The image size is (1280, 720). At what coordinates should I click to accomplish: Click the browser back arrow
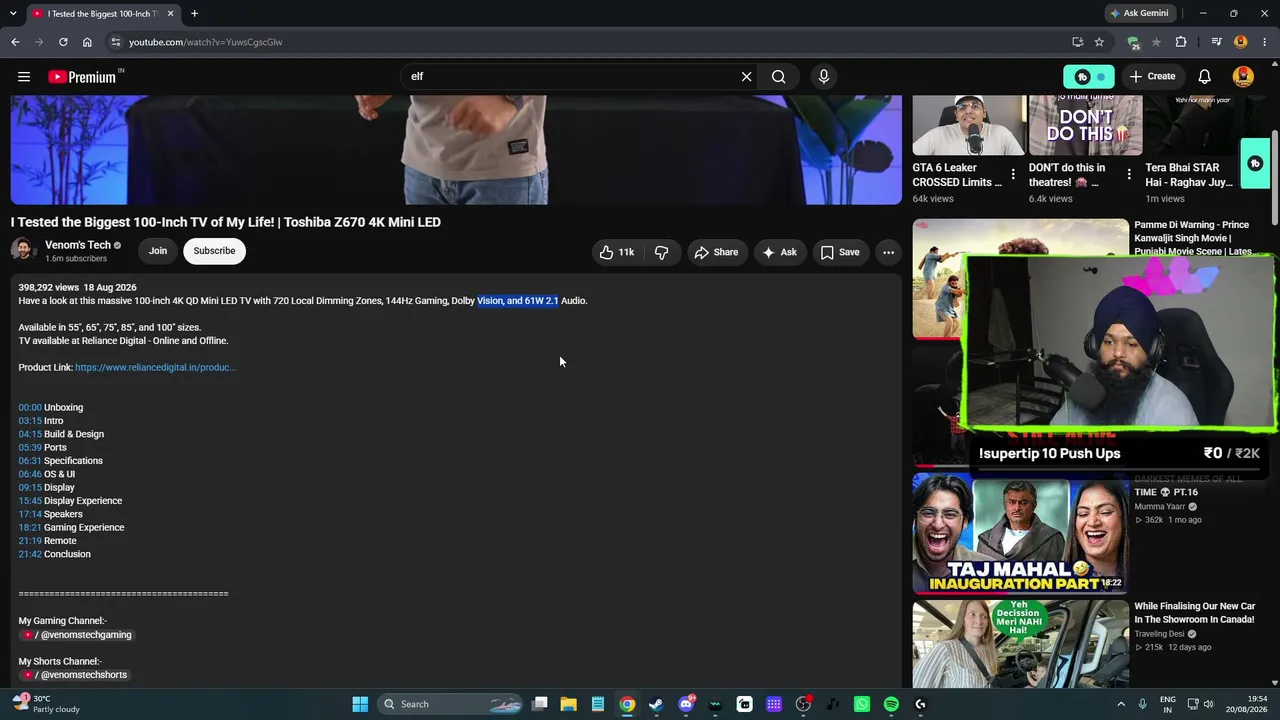[x=15, y=42]
